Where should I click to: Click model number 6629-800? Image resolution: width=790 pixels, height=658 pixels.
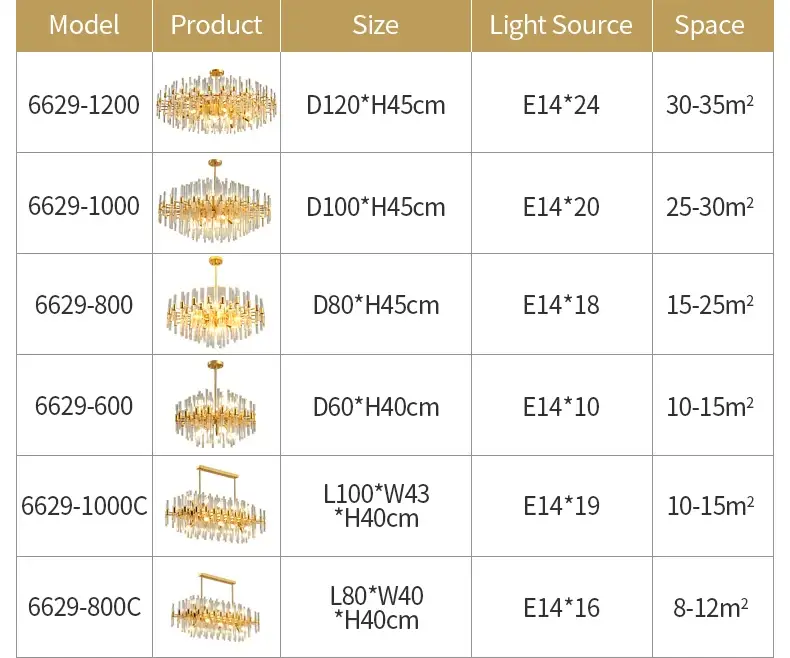tap(84, 305)
